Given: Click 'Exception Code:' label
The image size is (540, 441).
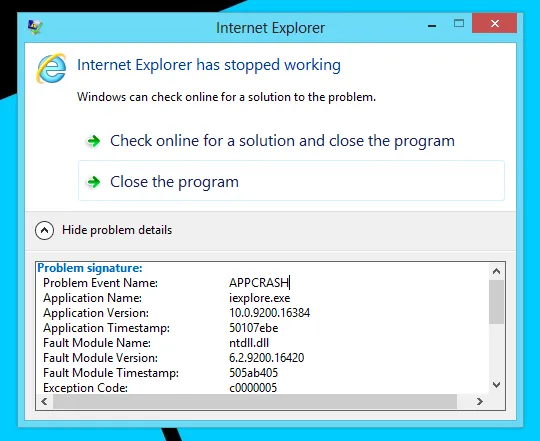Looking at the screenshot, I should 85,388.
